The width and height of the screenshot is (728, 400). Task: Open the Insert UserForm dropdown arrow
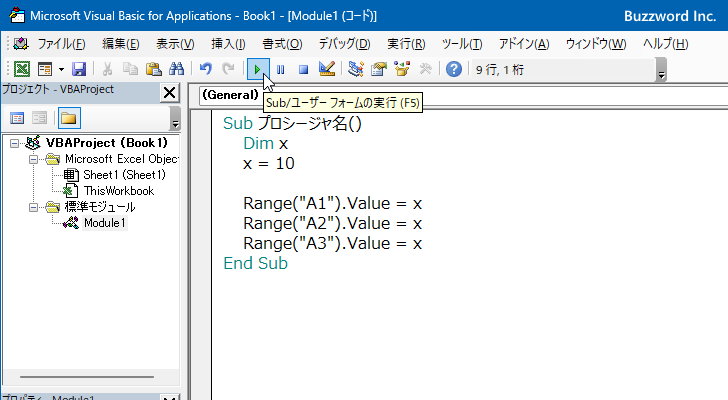click(x=61, y=70)
